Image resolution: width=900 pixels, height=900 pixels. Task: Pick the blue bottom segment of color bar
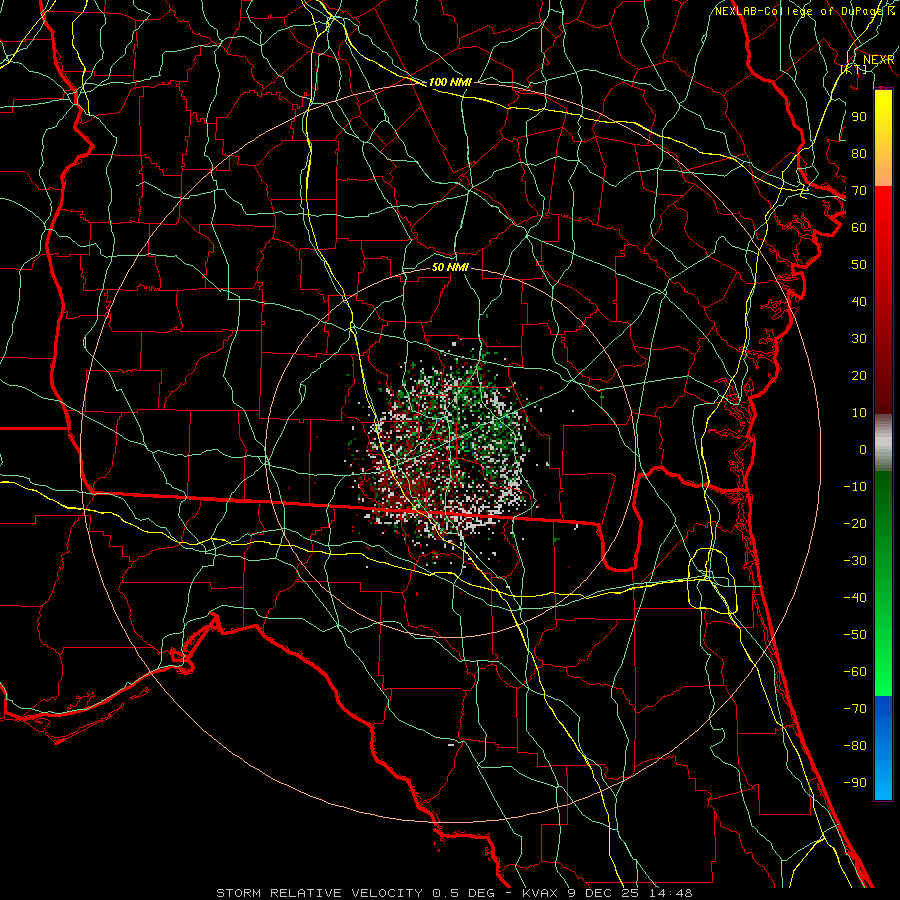click(x=883, y=748)
